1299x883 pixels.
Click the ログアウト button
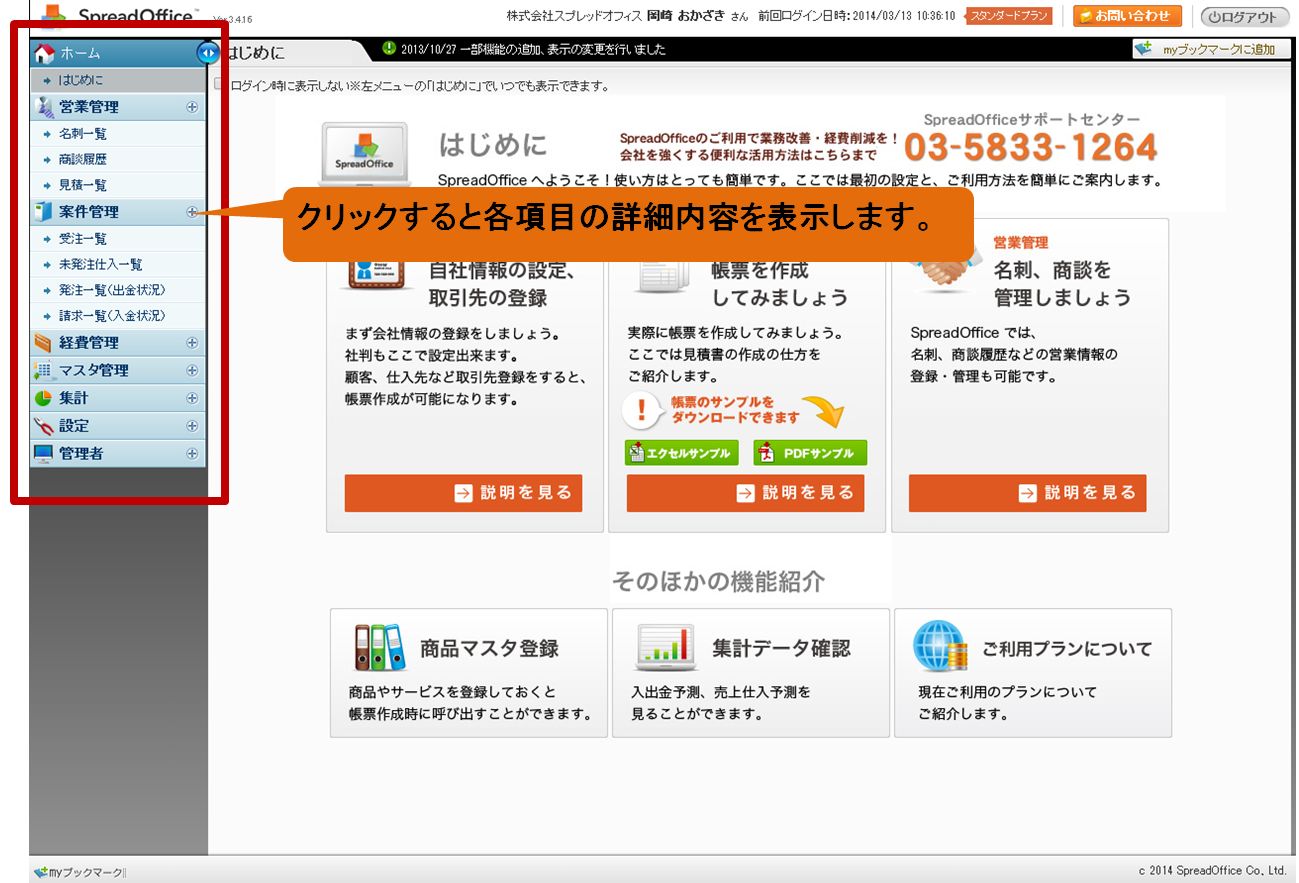[1244, 17]
